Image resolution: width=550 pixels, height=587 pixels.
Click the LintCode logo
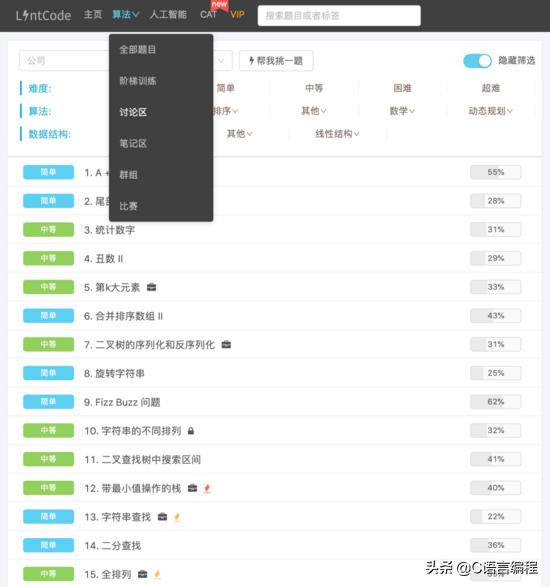click(x=43, y=15)
